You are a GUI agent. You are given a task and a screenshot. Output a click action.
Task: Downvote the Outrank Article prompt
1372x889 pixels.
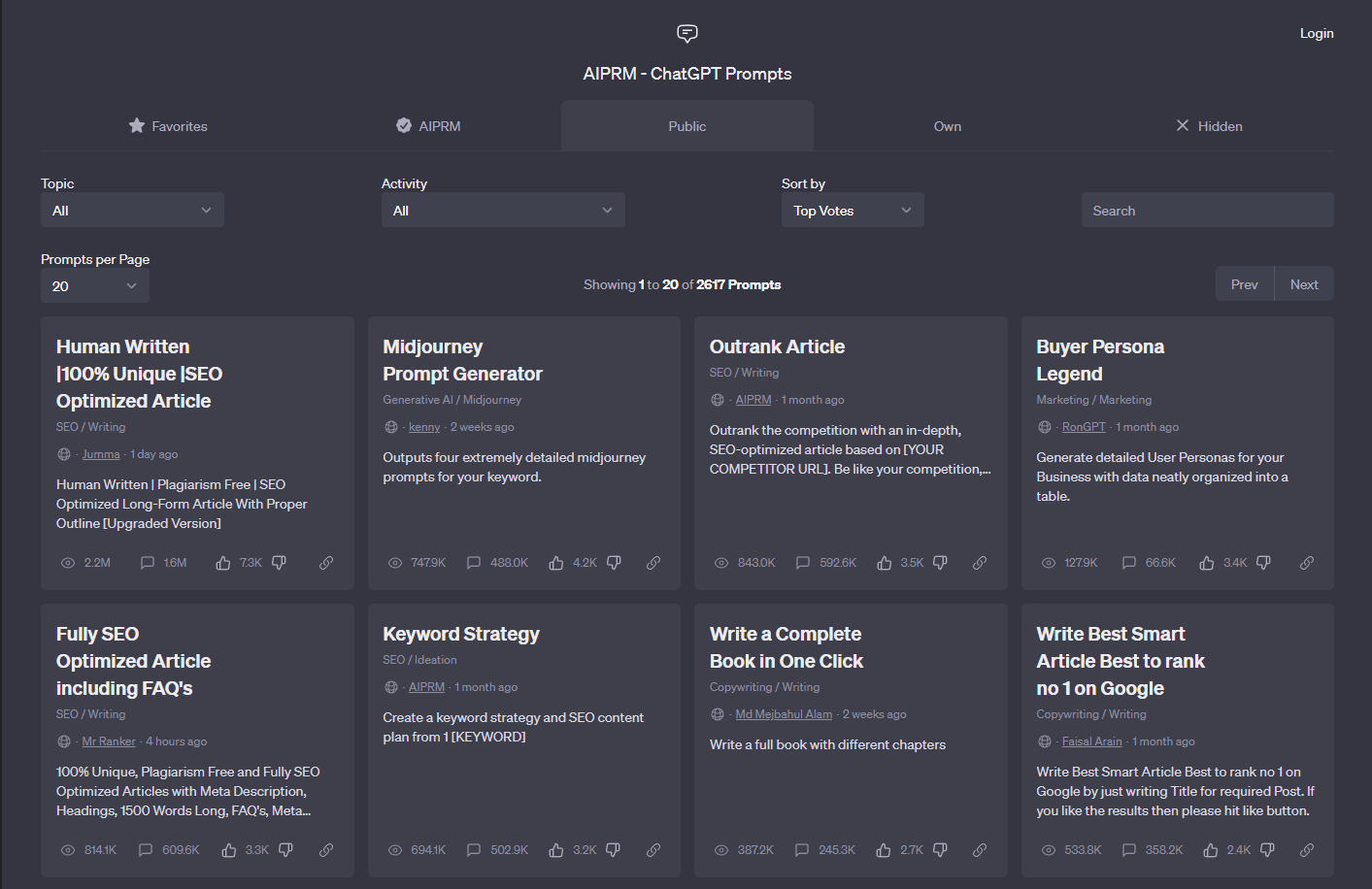coord(940,563)
